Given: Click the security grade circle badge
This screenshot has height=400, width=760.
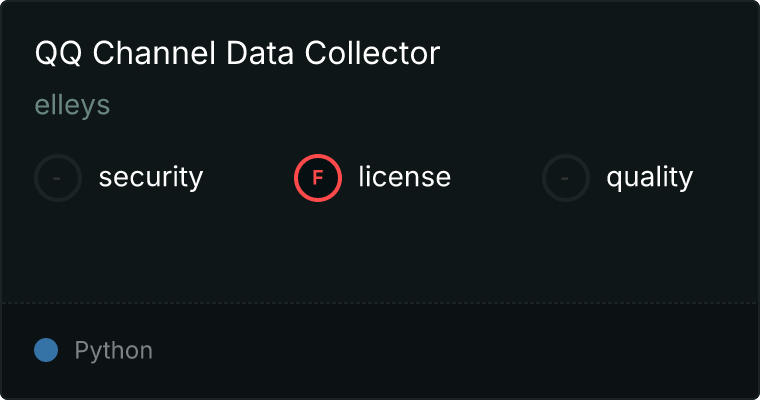Looking at the screenshot, I should (x=58, y=178).
